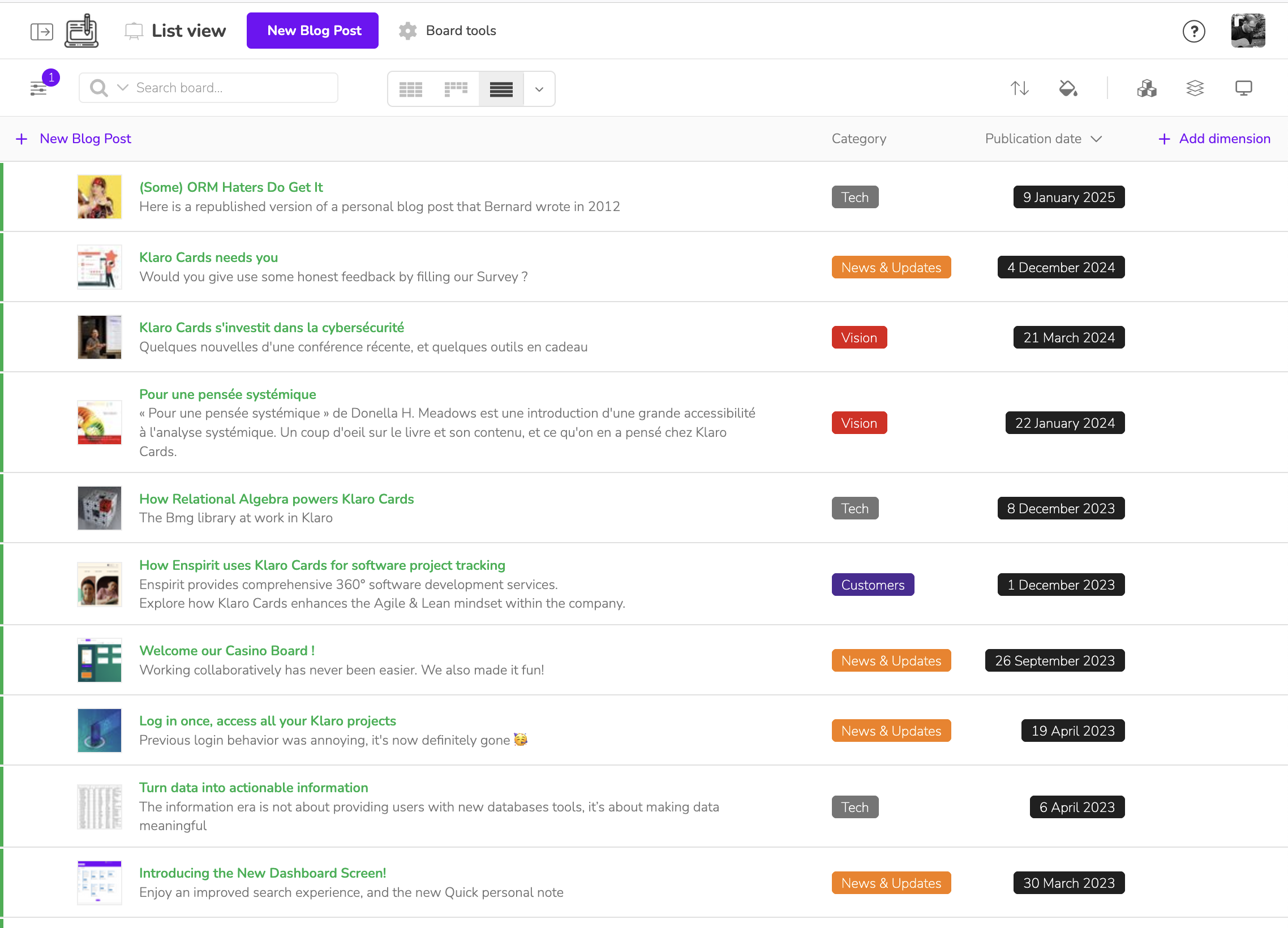Click the search magnifier icon
The image size is (1288, 928).
point(99,88)
